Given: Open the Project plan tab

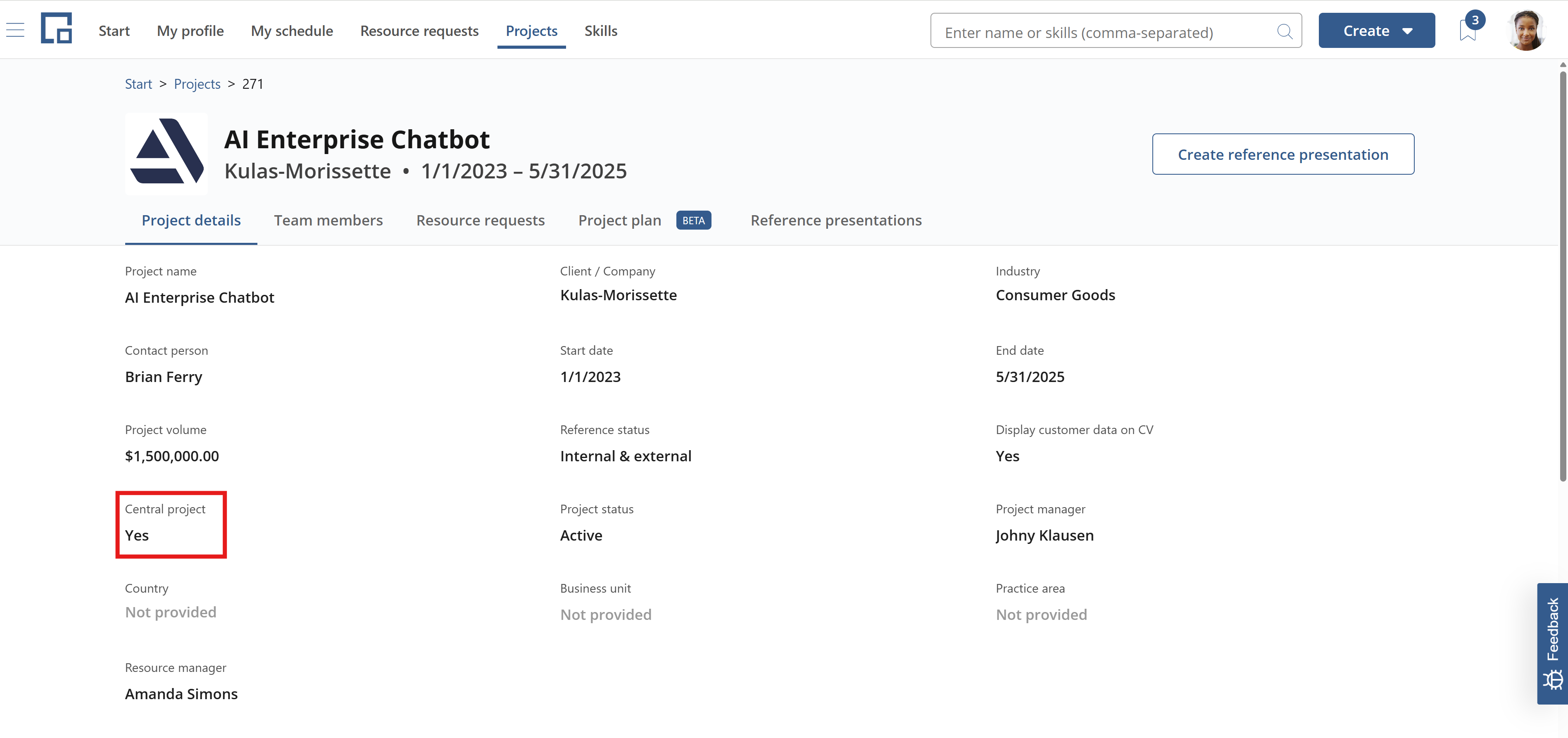Looking at the screenshot, I should coord(619,220).
